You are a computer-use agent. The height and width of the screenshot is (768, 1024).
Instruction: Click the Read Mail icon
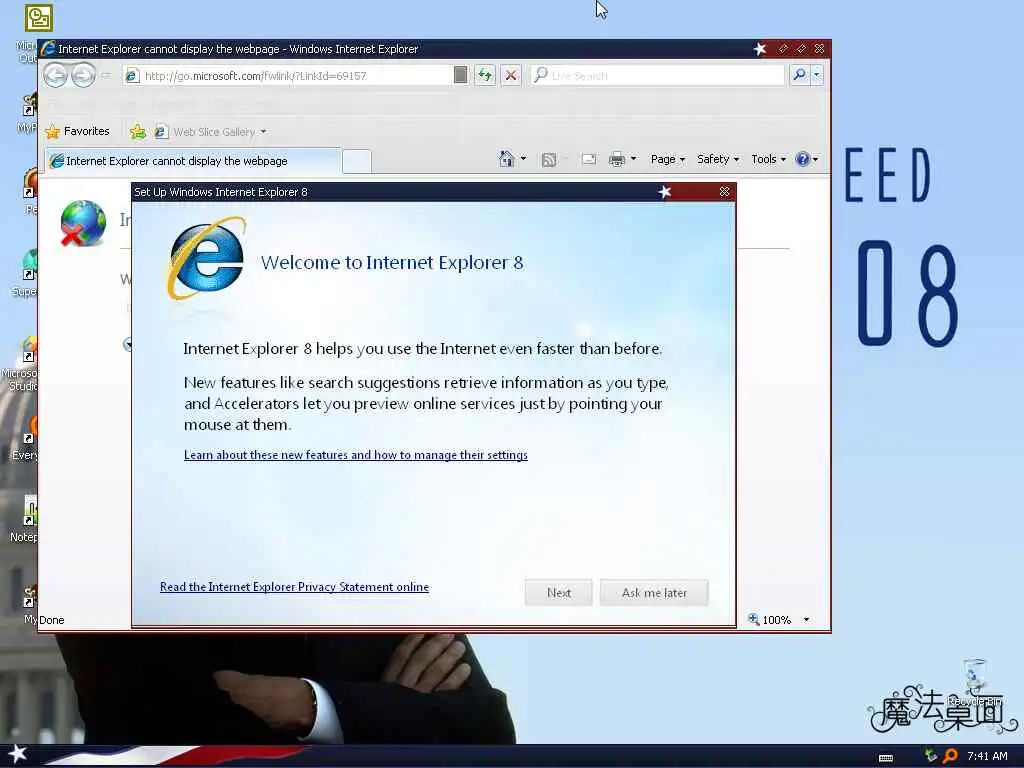[588, 159]
